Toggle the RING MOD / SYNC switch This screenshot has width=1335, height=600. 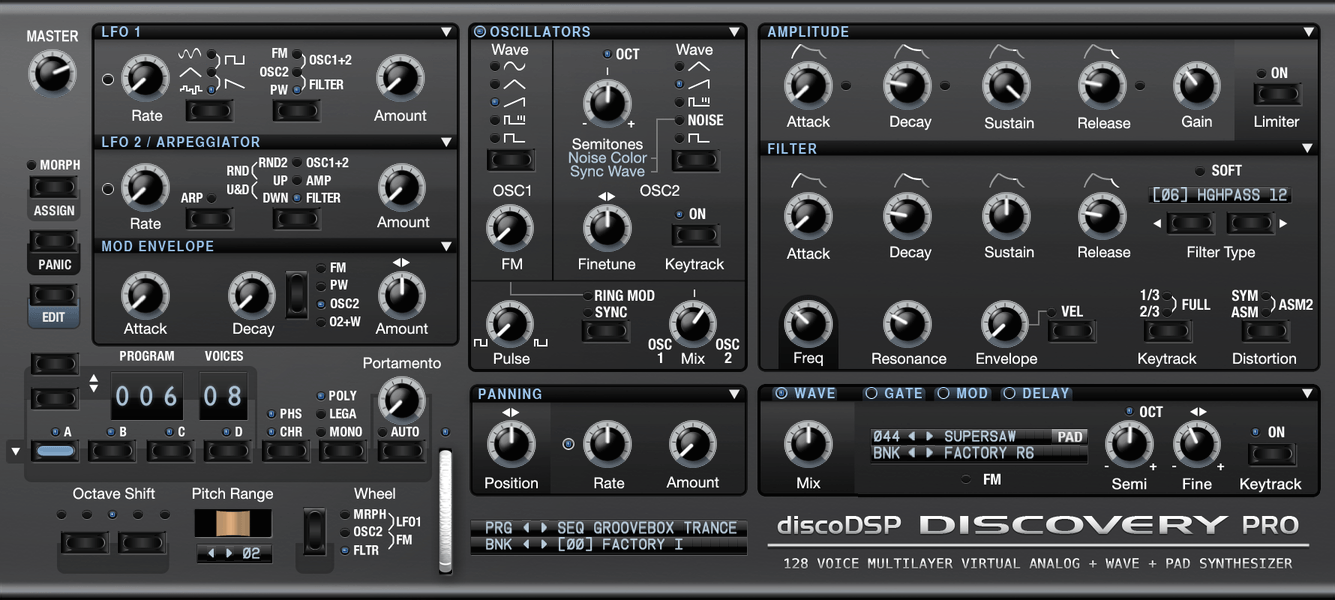(606, 331)
